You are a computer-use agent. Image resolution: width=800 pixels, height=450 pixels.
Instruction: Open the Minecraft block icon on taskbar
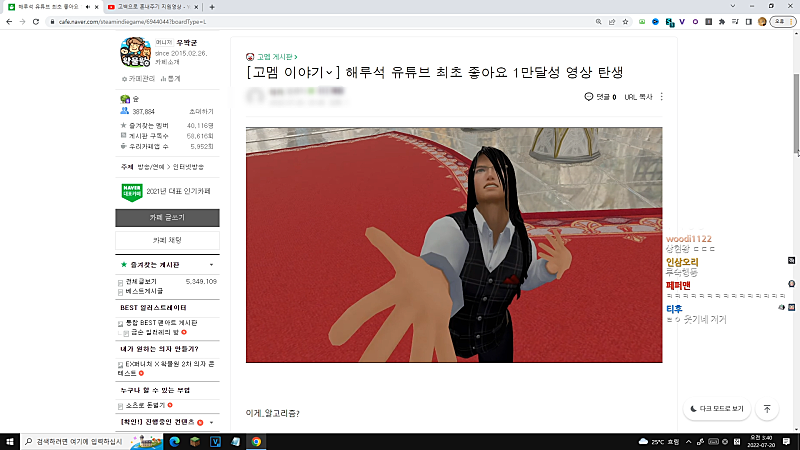pos(195,442)
